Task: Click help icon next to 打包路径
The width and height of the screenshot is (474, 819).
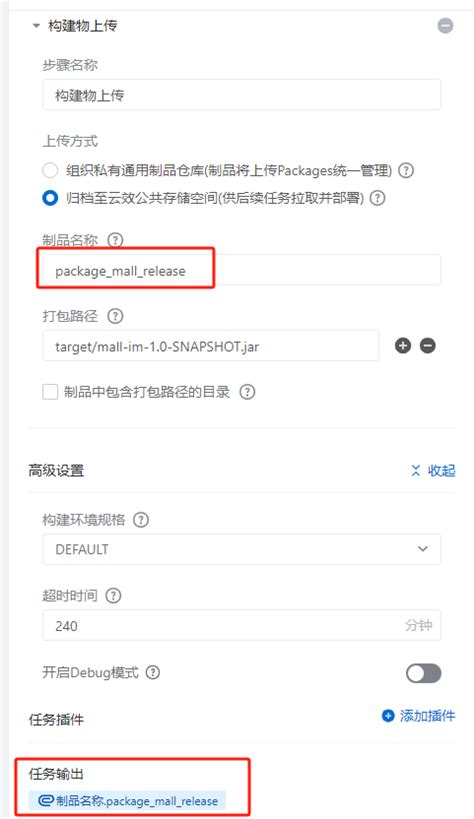Action: [115, 316]
